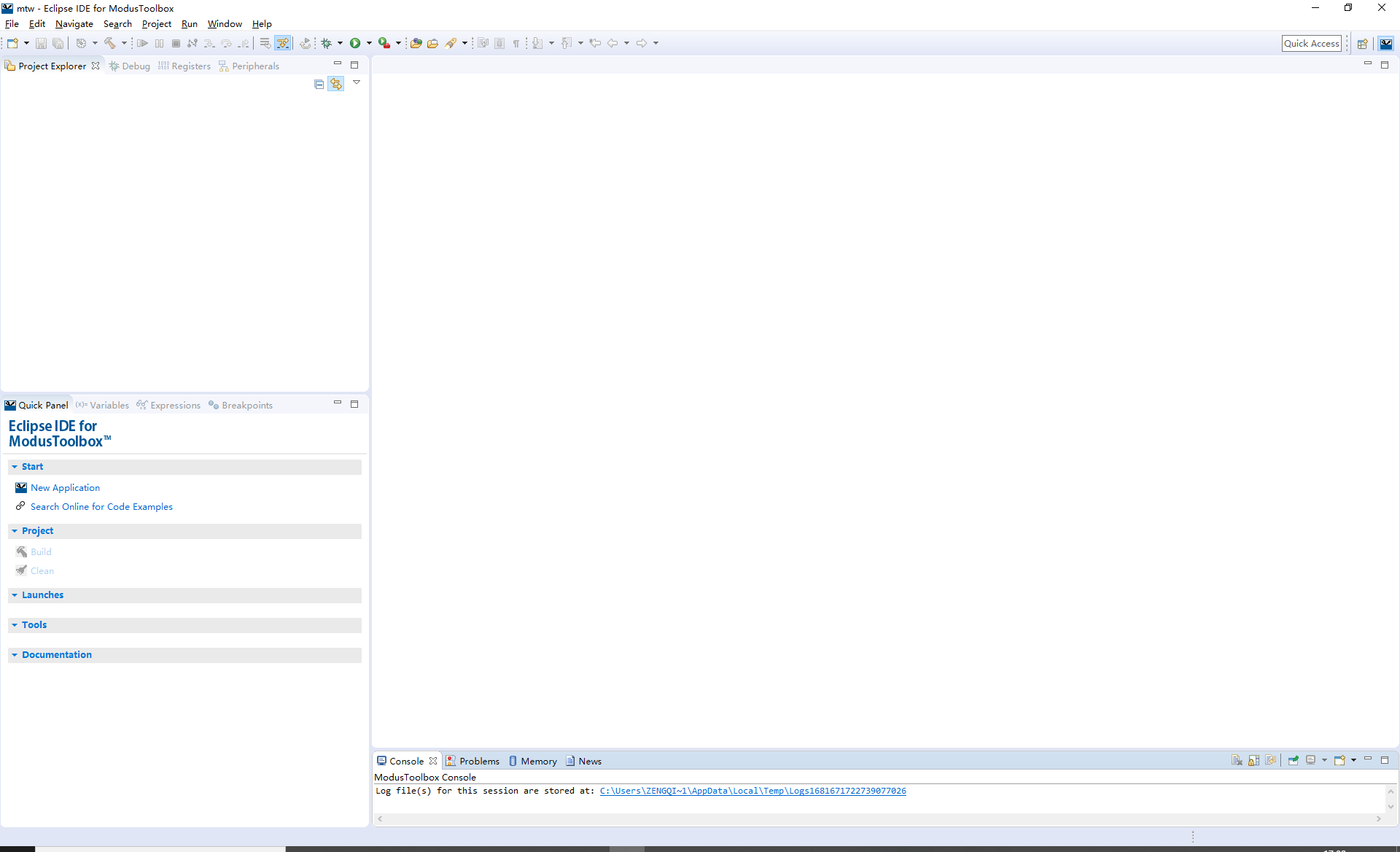This screenshot has width=1400, height=852.
Task: Click Collapse All in Project Explorer
Action: [x=319, y=85]
